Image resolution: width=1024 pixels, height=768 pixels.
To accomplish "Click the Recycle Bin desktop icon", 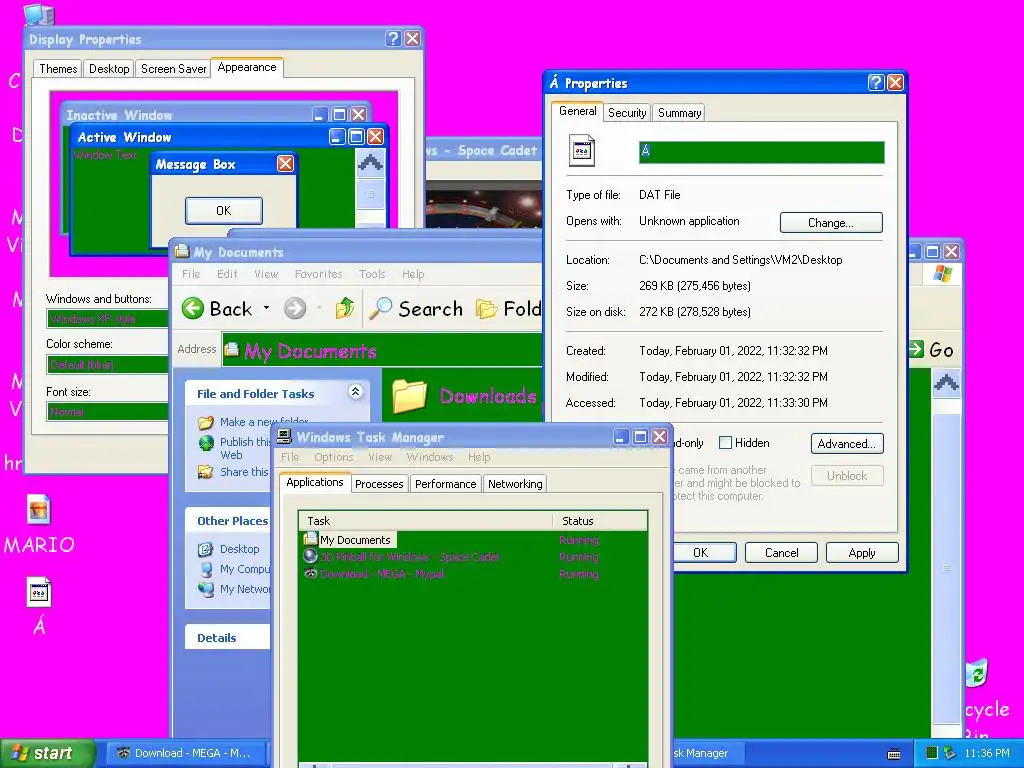I will coord(977,673).
